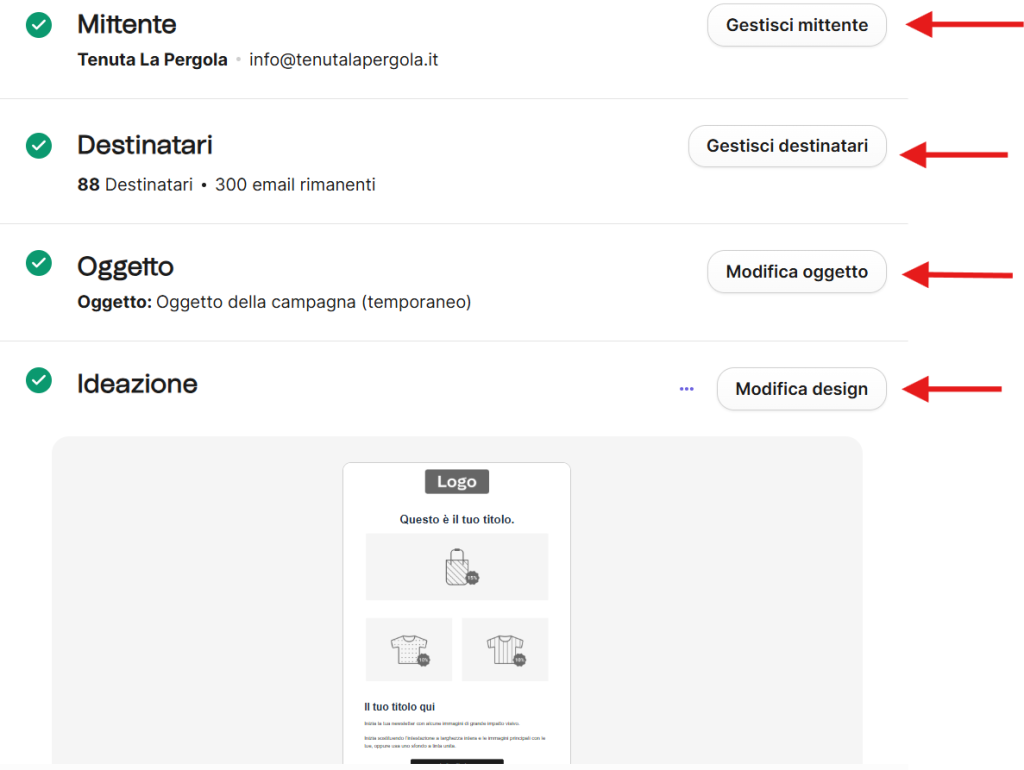The image size is (1024, 770).
Task: Click 'Il tuo titolo qui' text in preview
Action: [x=399, y=707]
